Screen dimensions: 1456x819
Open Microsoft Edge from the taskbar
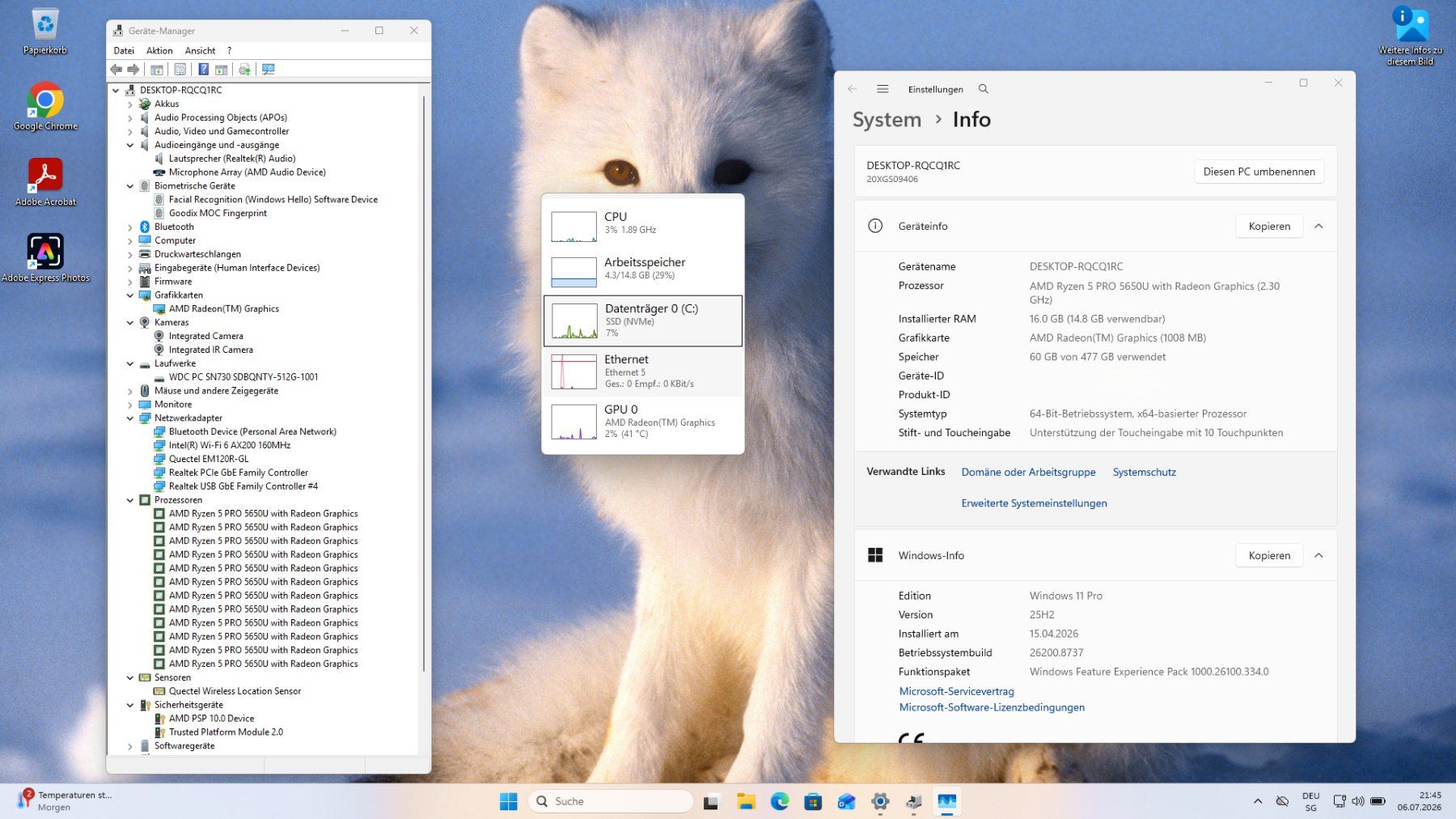[780, 802]
